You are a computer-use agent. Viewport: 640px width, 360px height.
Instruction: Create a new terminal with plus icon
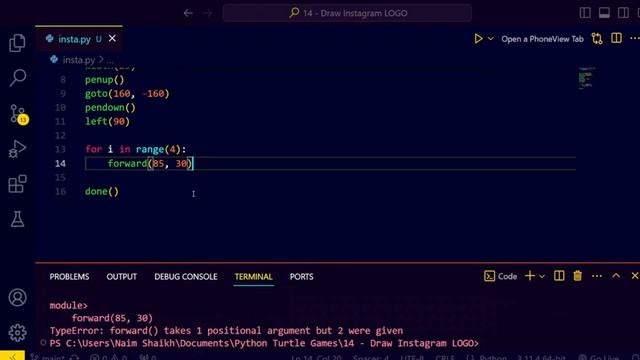pyautogui.click(x=530, y=276)
